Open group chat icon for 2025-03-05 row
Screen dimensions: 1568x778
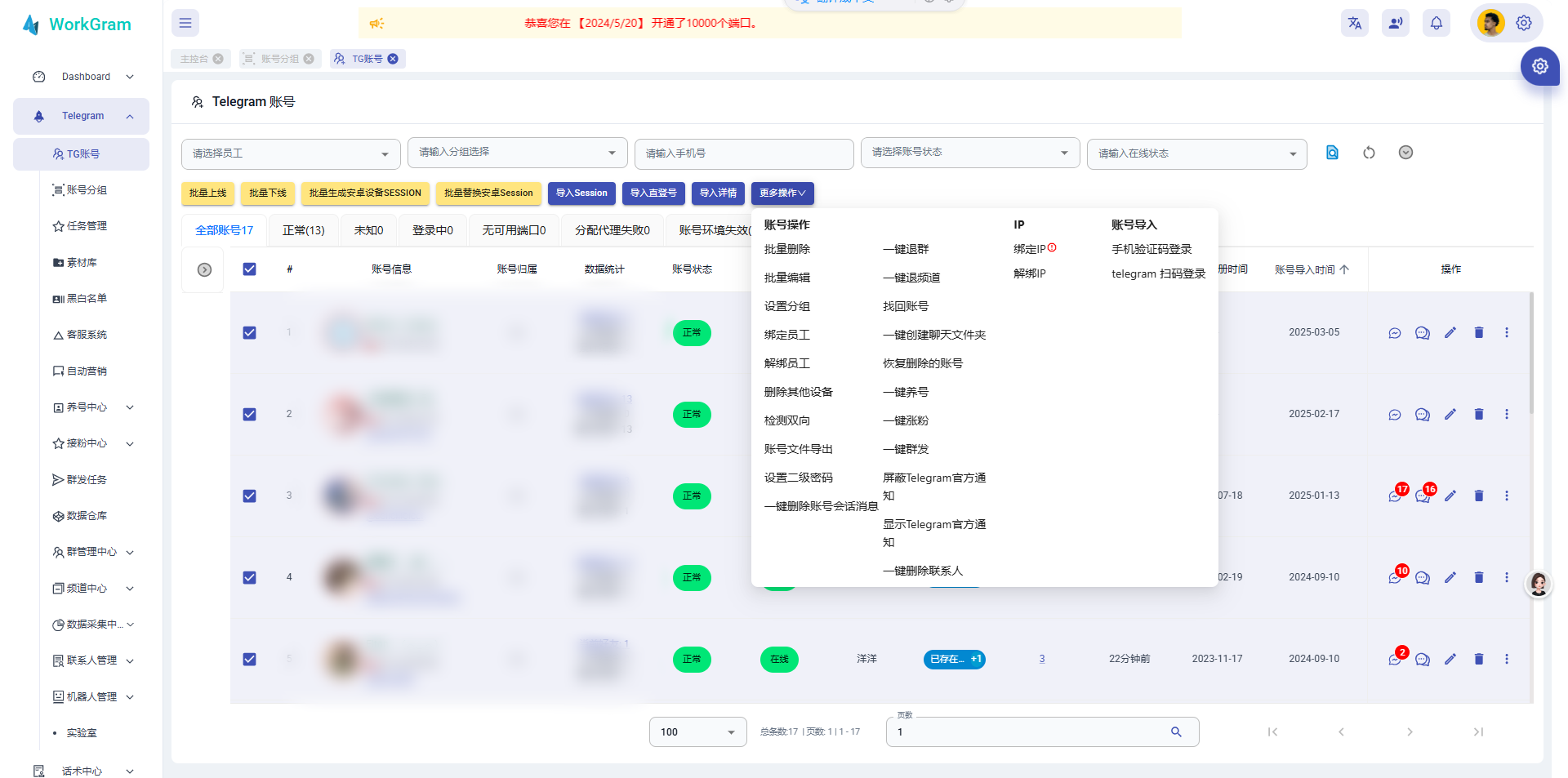(1423, 333)
